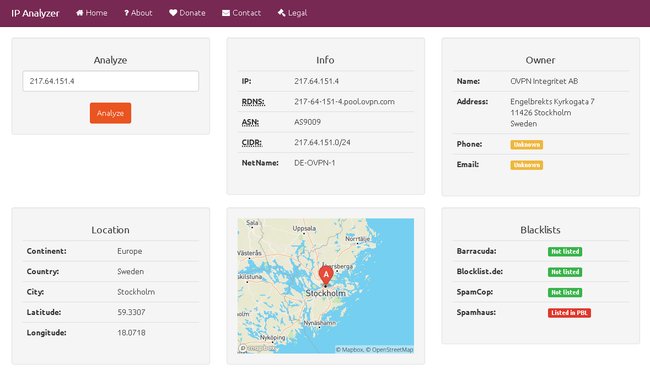Viewport: 650px width, 369px height.
Task: Click the Donate heart icon
Action: 173,13
